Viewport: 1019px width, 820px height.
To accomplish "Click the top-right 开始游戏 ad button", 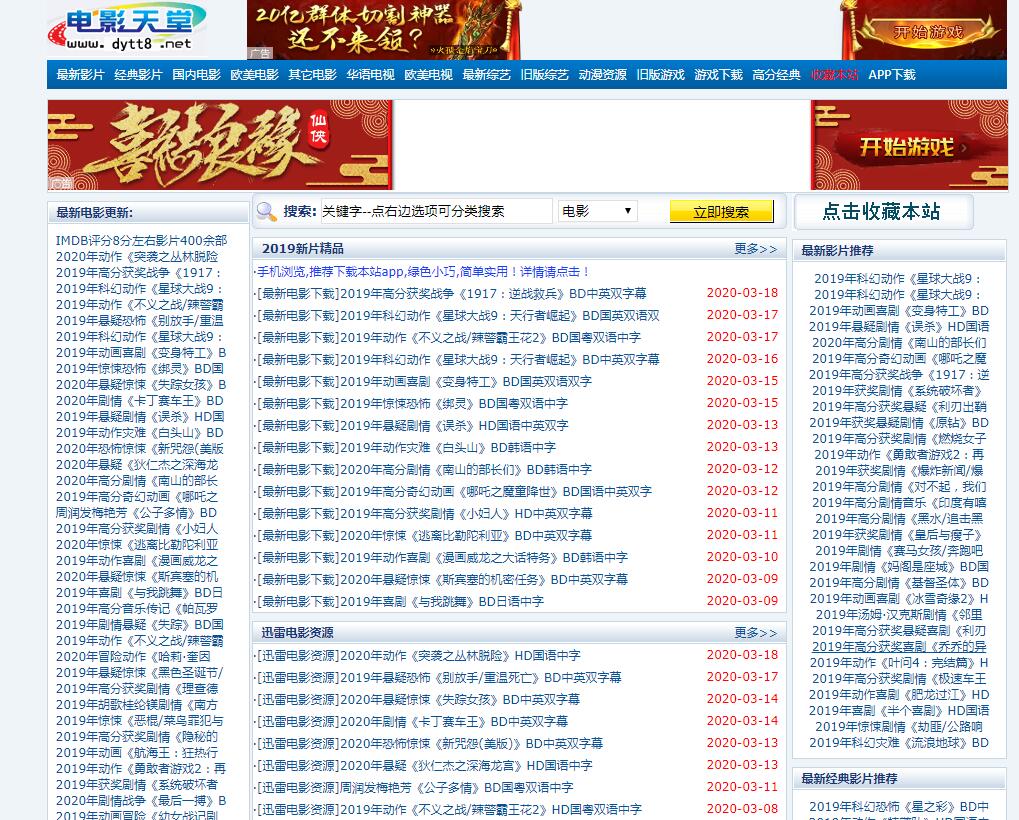I will 923,30.
